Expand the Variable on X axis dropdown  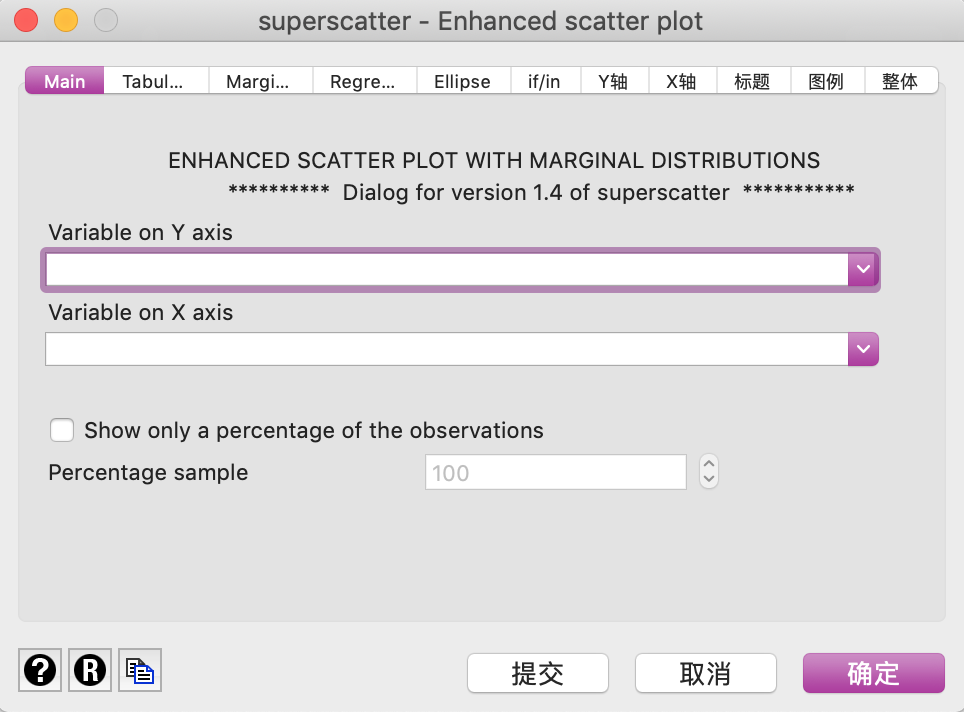(863, 349)
